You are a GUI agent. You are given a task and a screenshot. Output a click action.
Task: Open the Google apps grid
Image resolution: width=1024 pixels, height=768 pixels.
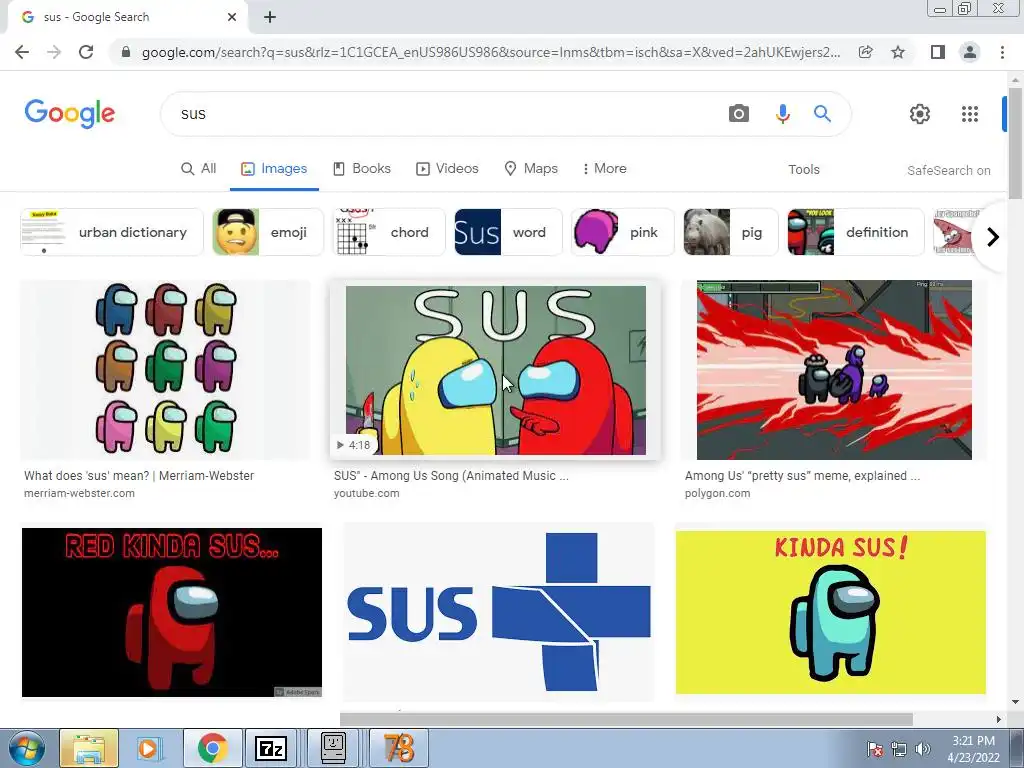click(970, 114)
